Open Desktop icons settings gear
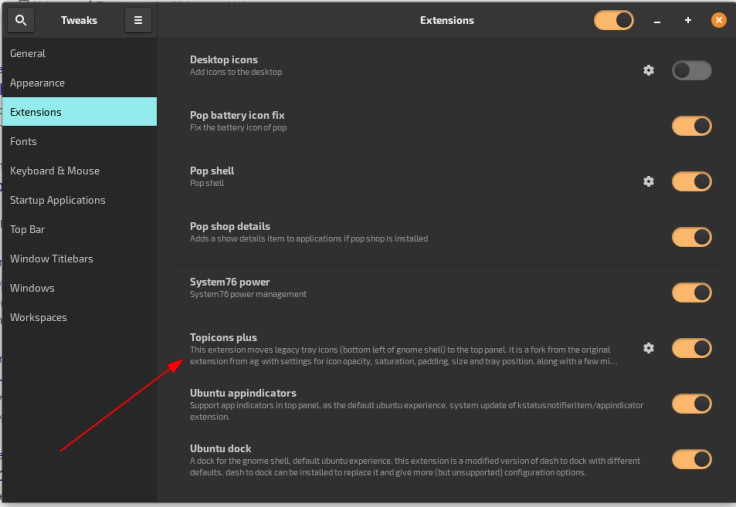 [x=648, y=70]
